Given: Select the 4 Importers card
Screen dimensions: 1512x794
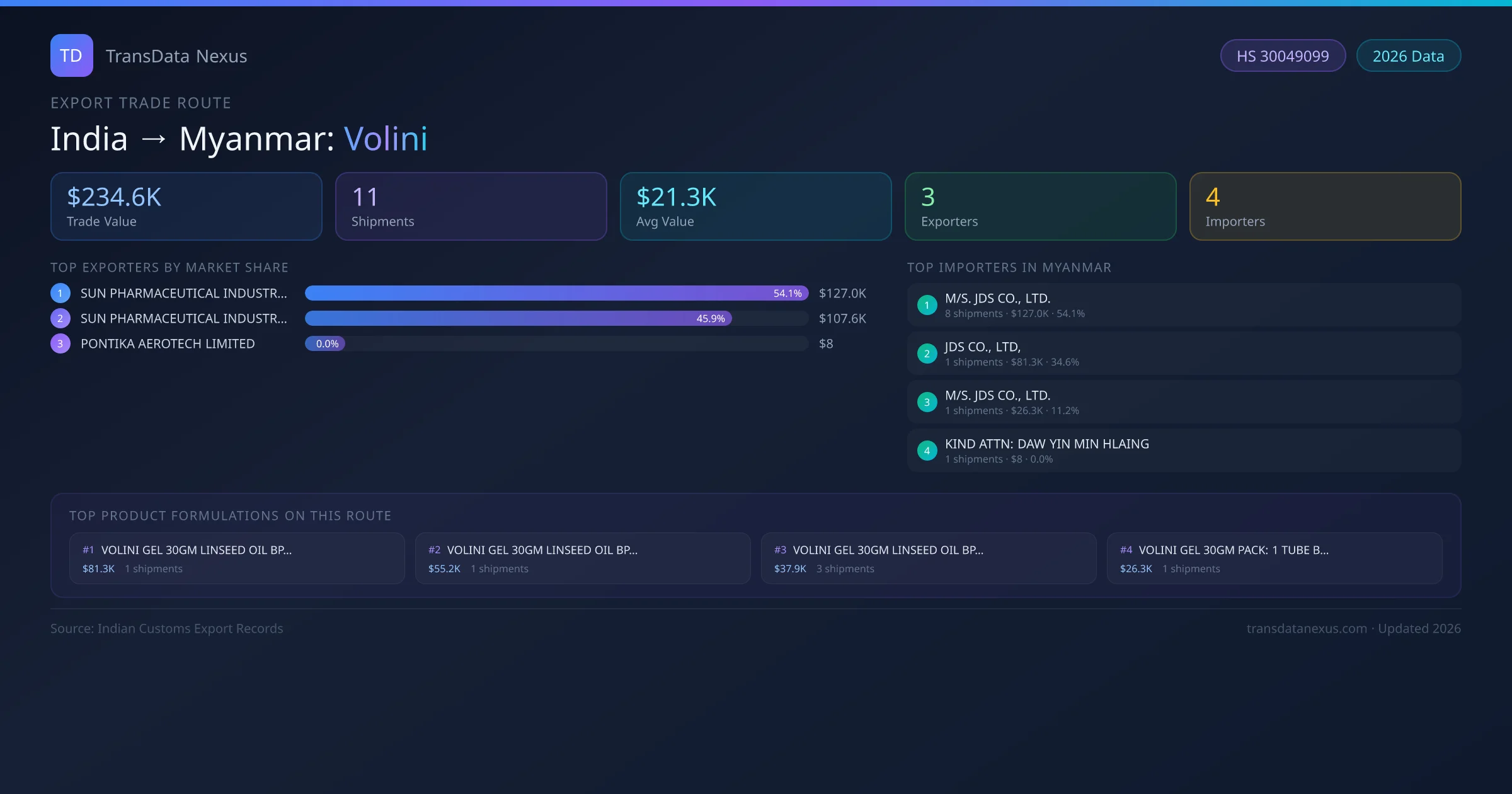Looking at the screenshot, I should tap(1325, 207).
